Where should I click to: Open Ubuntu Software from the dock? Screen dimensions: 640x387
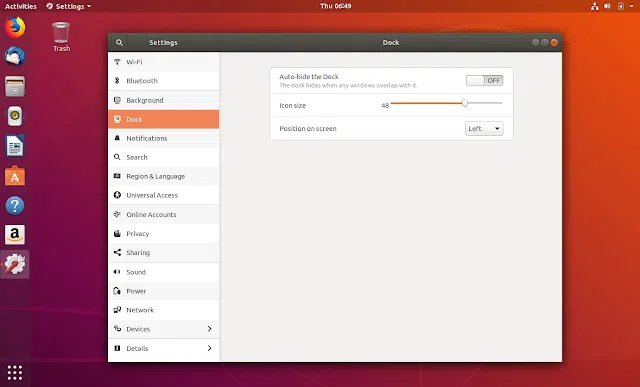point(15,176)
